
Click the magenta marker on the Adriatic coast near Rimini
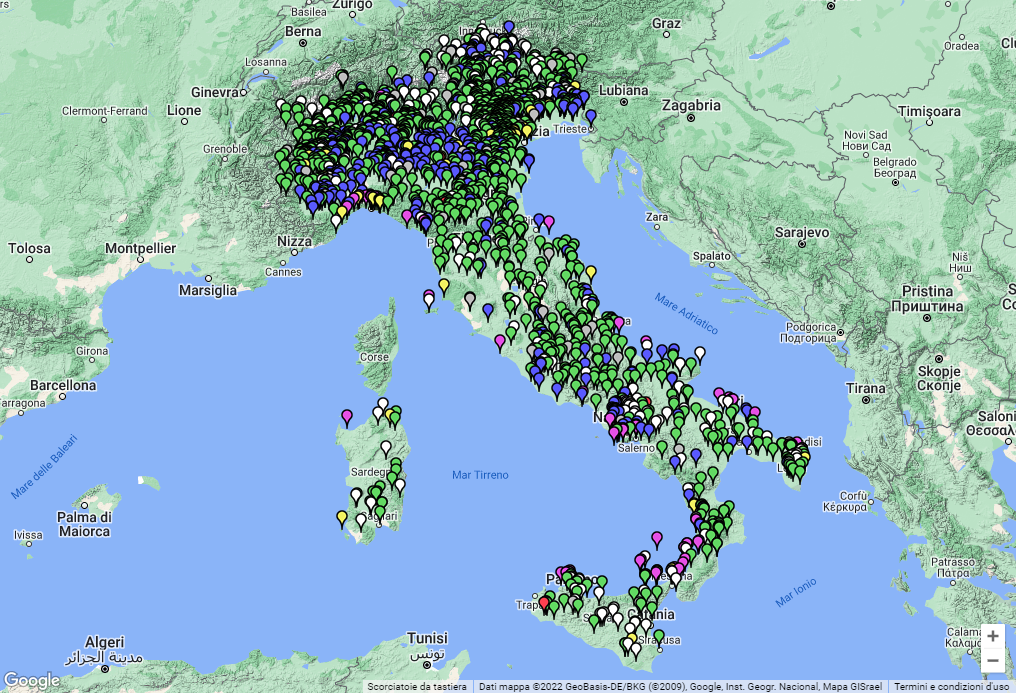point(548,222)
